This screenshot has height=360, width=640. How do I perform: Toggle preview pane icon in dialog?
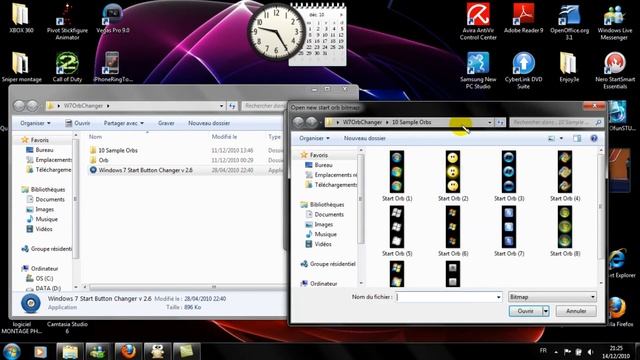pyautogui.click(x=577, y=138)
